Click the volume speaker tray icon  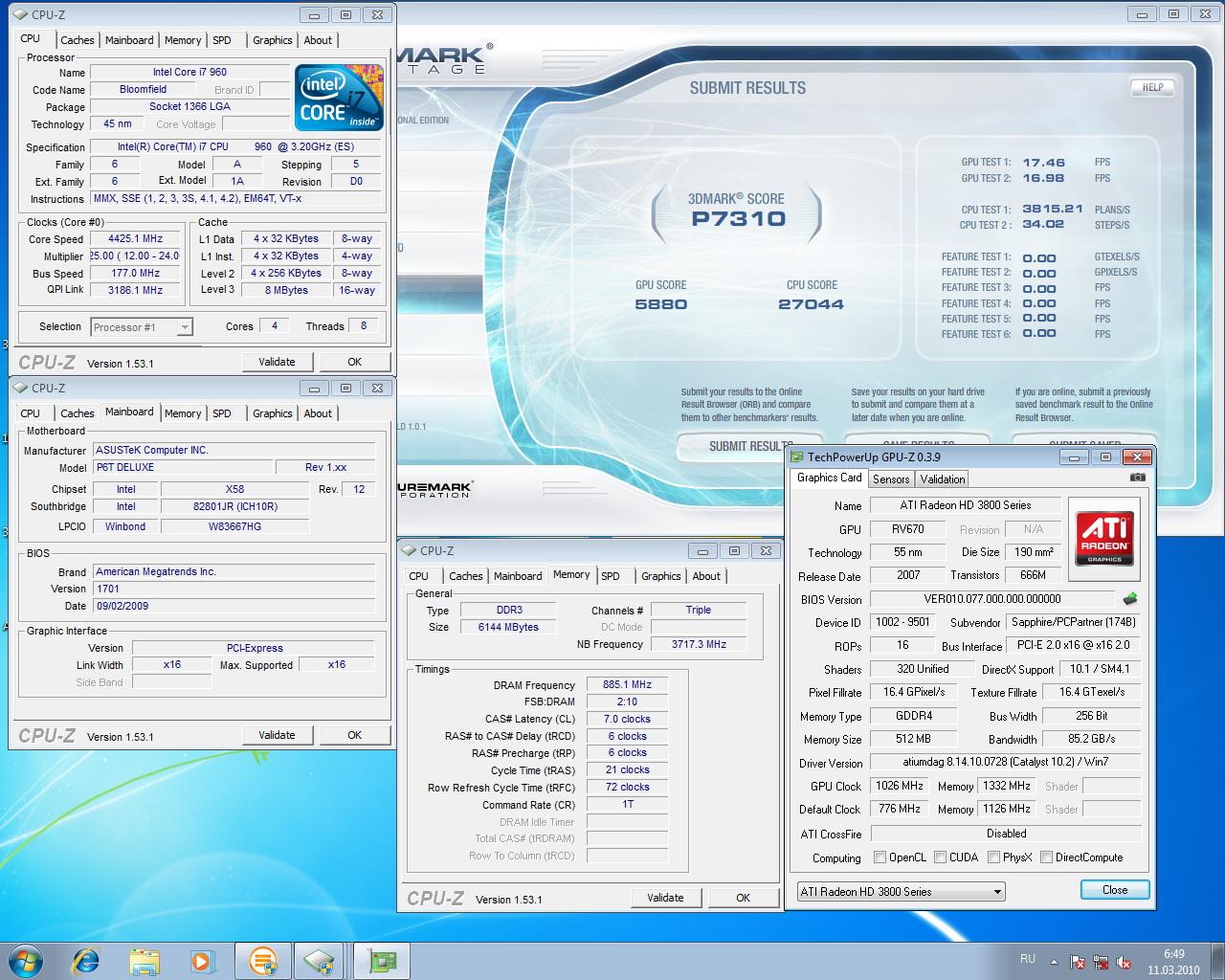pyautogui.click(x=1125, y=962)
